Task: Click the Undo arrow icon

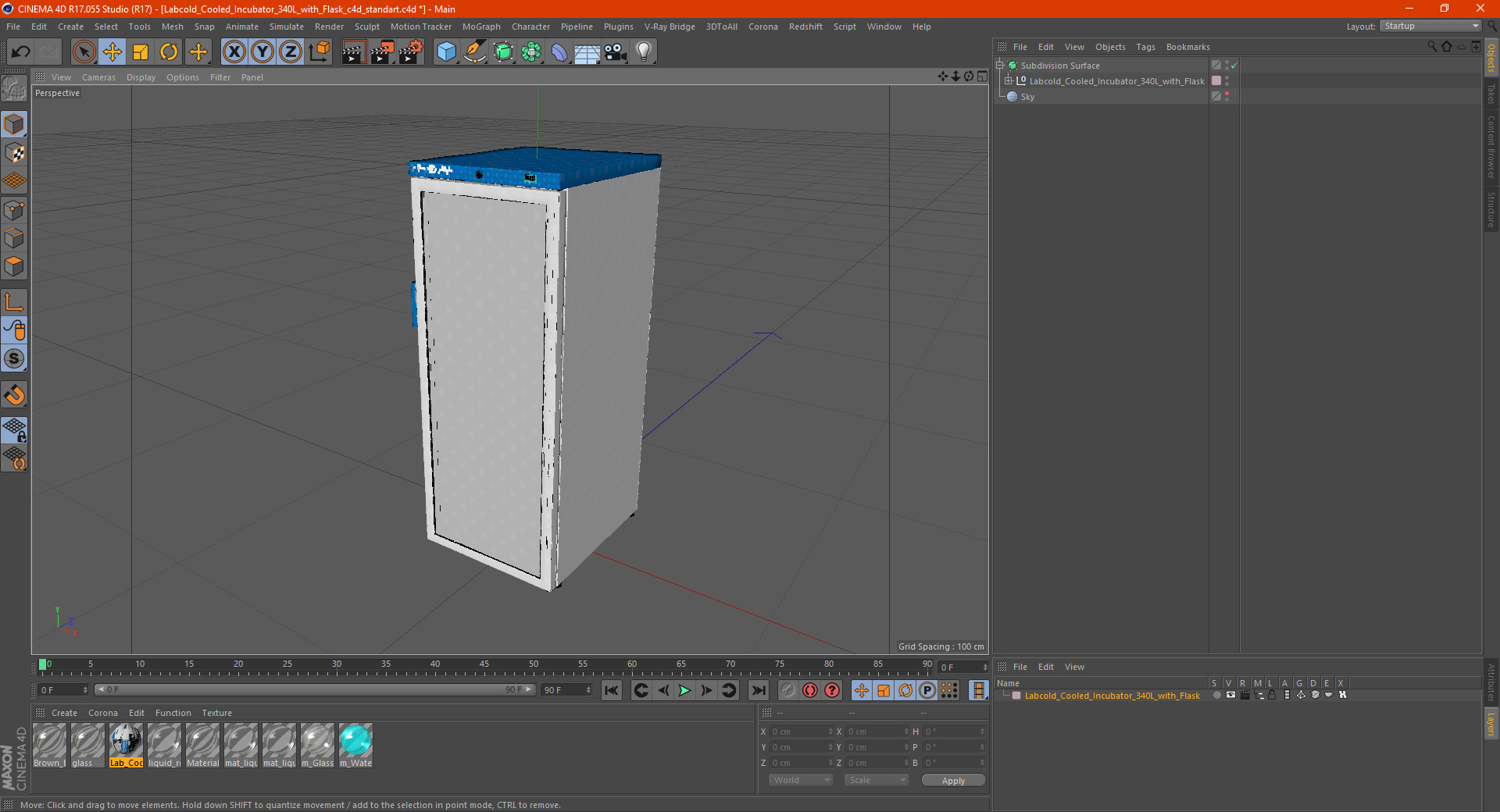Action: coord(21,52)
